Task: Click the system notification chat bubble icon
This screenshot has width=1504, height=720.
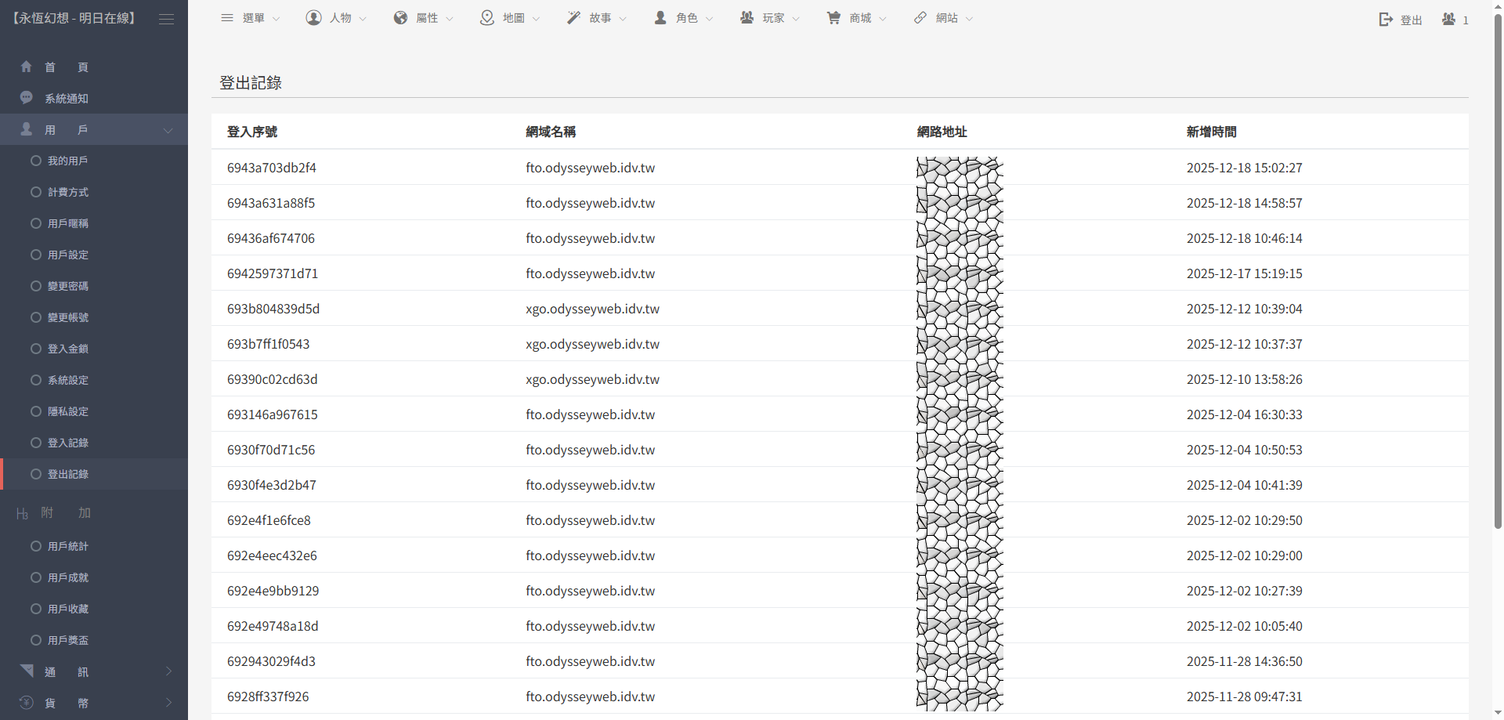Action: (x=27, y=98)
